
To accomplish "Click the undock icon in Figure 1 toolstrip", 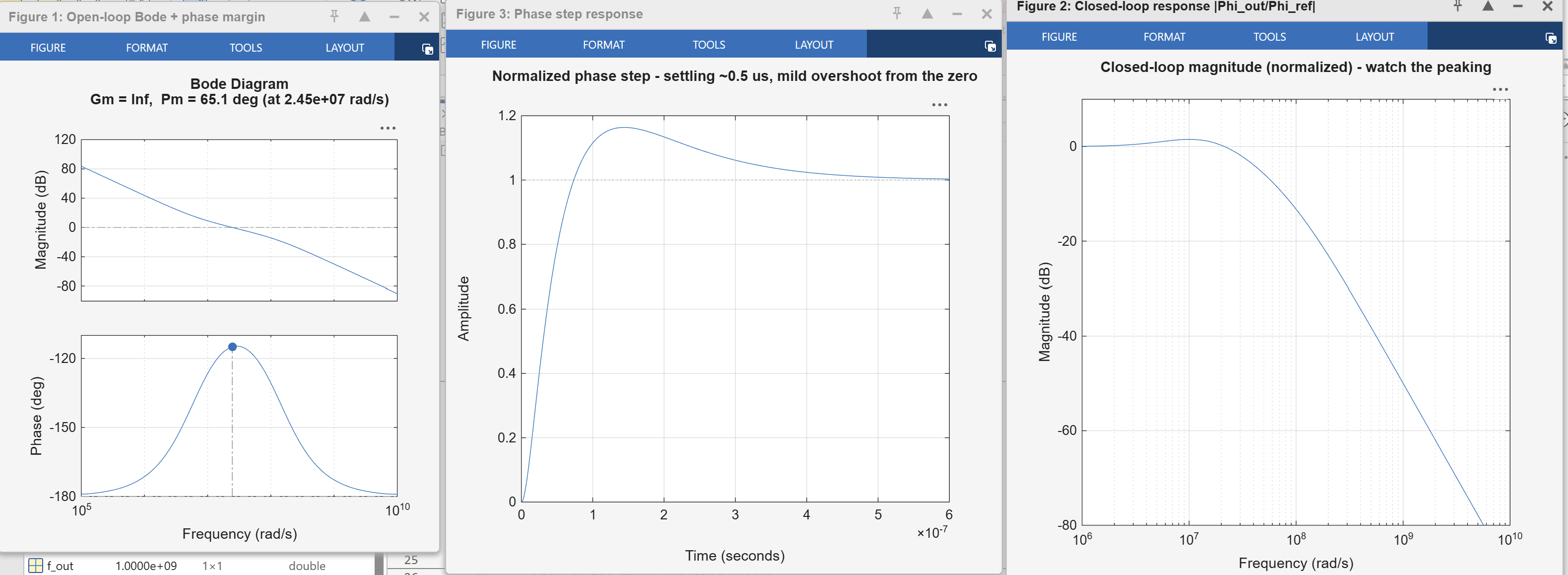I will (427, 49).
